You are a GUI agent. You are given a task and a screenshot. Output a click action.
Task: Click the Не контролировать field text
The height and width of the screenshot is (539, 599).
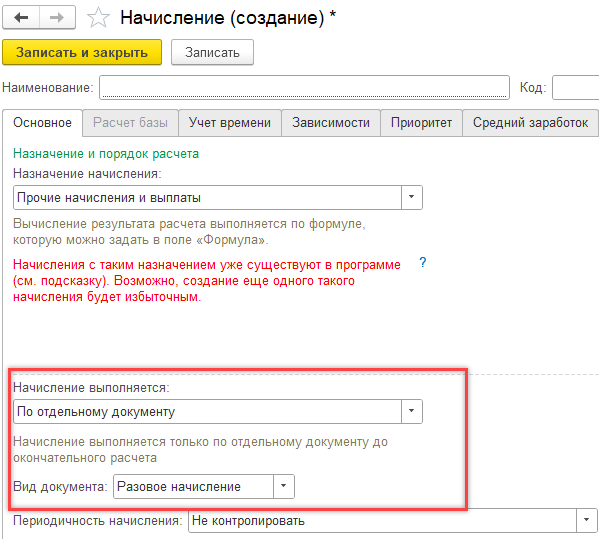coord(248,520)
